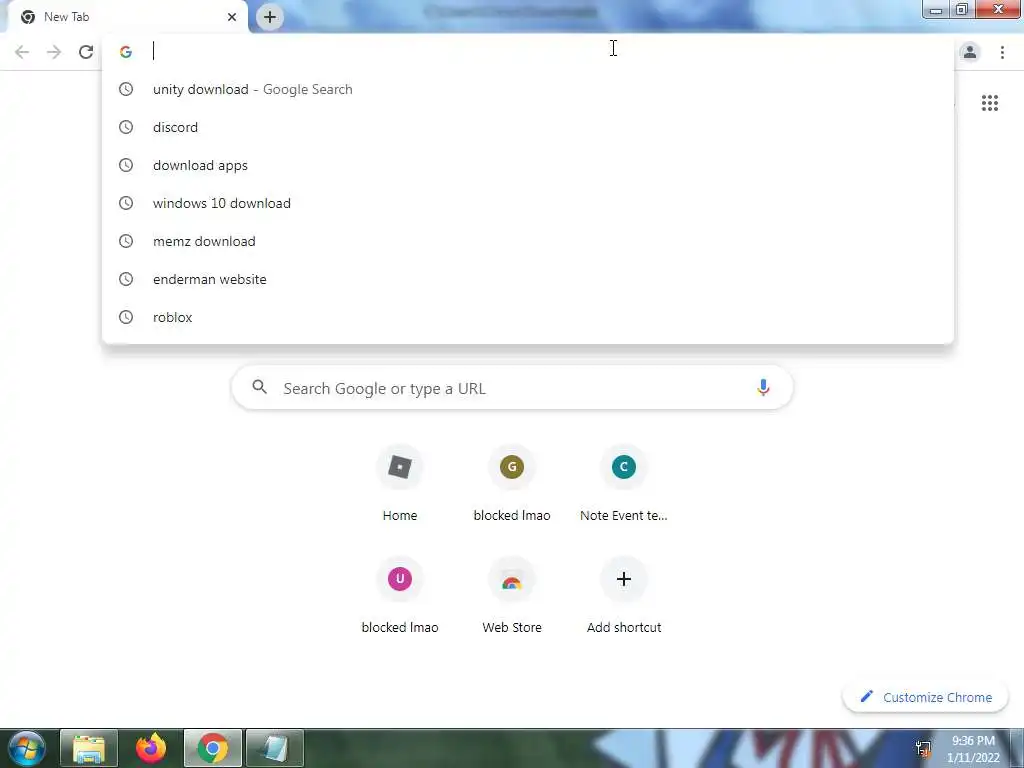Reload the current page
The width and height of the screenshot is (1024, 768).
coord(86,52)
